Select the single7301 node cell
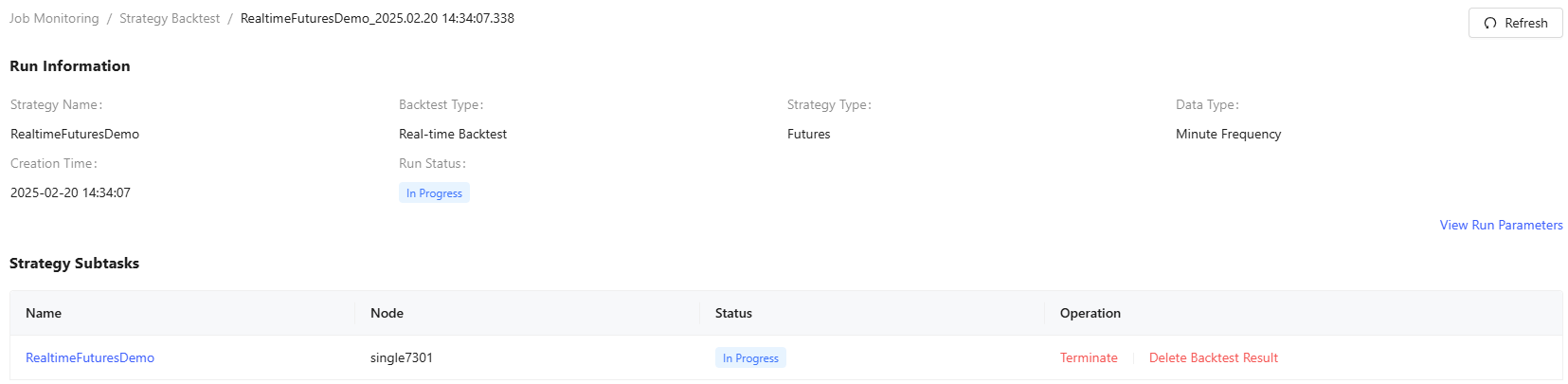This screenshot has width=1568, height=384. (x=402, y=357)
